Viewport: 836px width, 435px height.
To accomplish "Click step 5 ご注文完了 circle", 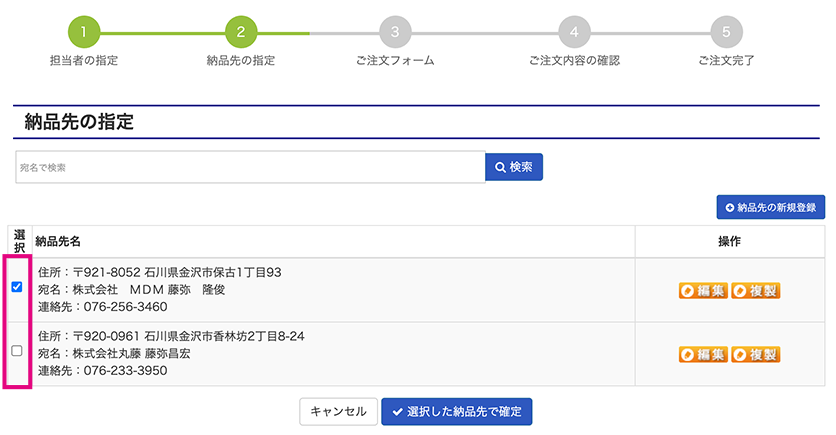I will click(726, 32).
